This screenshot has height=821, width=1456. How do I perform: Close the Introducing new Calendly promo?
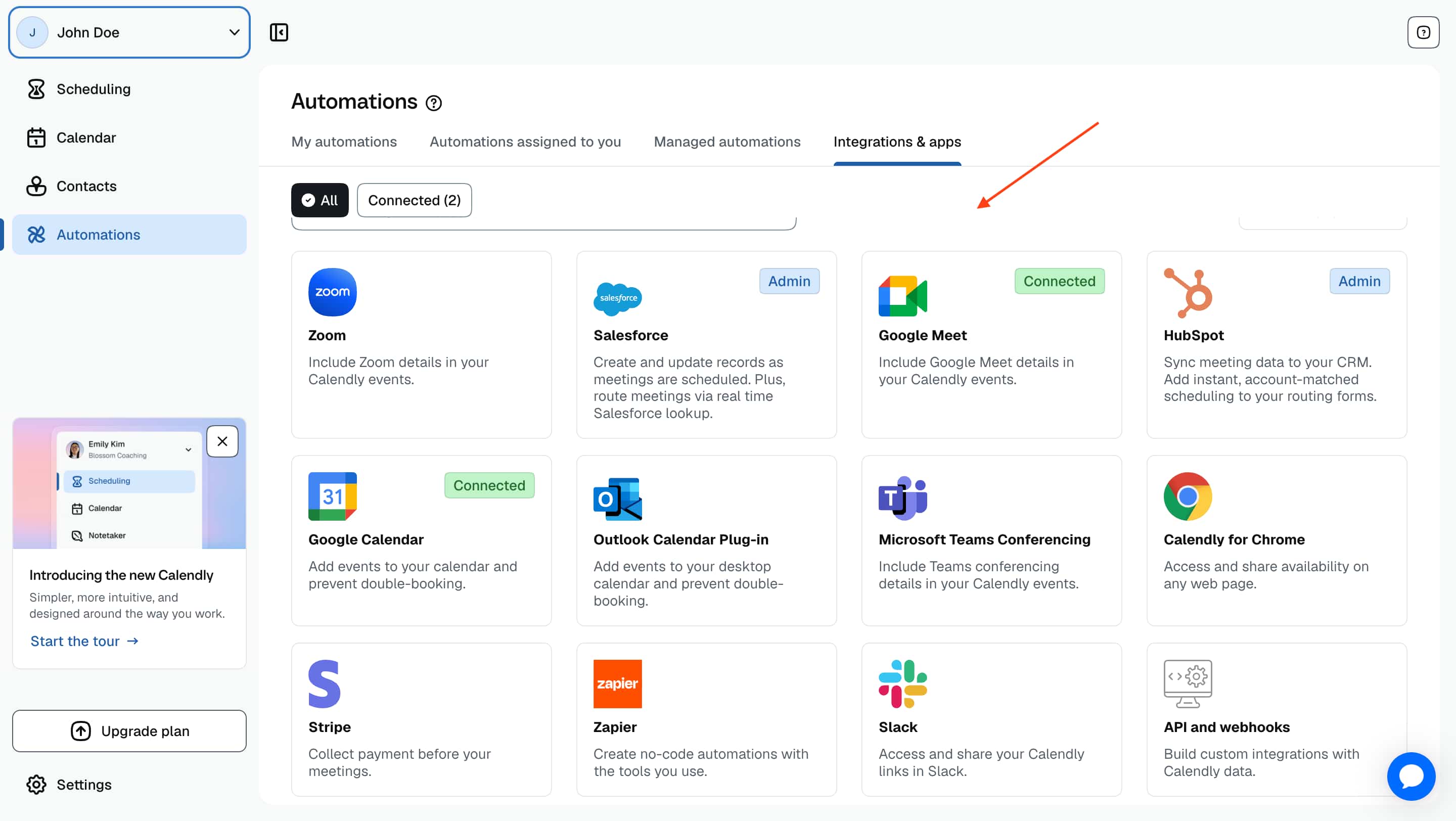(x=222, y=441)
